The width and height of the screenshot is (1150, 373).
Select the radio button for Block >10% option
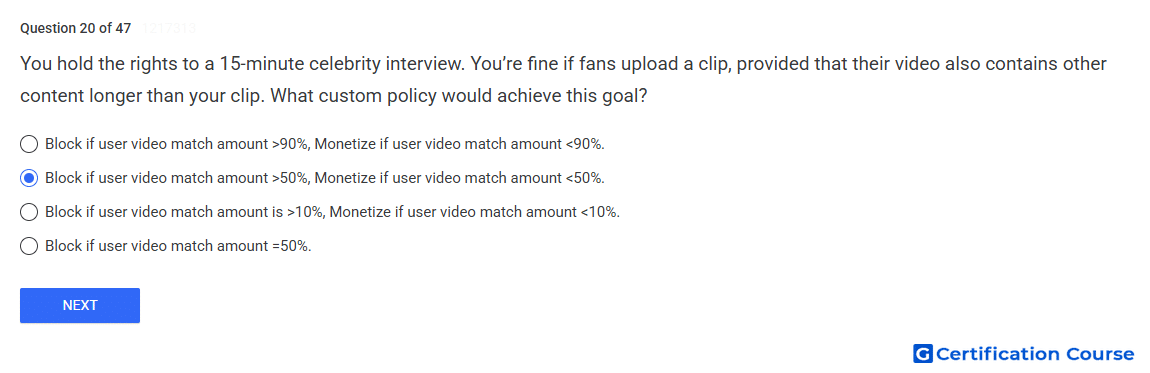[29, 213]
